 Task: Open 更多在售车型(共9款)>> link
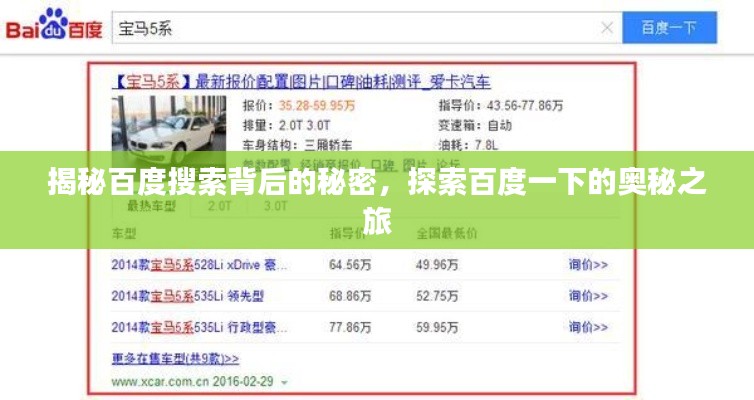pyautogui.click(x=175, y=359)
